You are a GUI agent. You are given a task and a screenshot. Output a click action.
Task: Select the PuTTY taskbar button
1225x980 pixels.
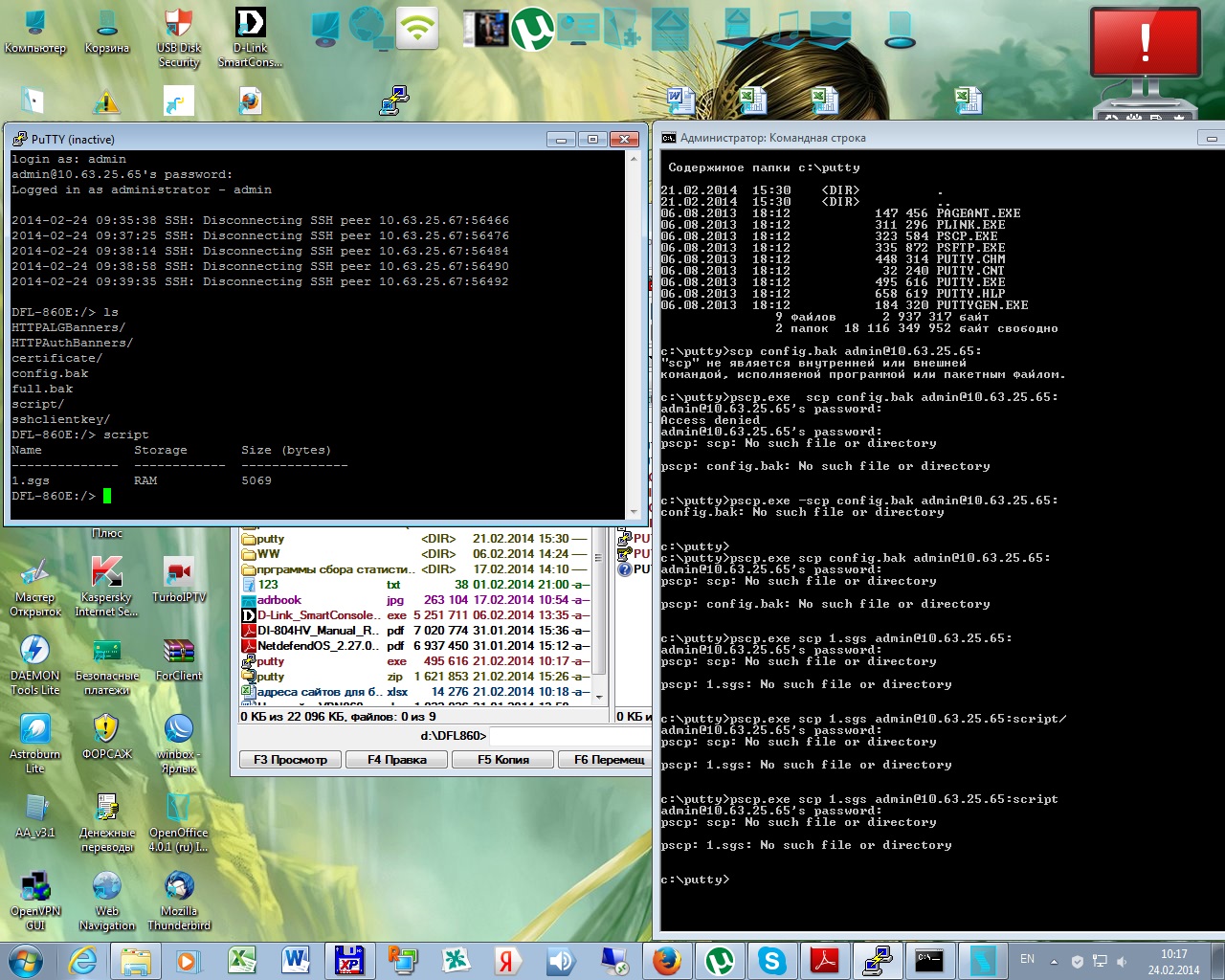click(x=877, y=960)
